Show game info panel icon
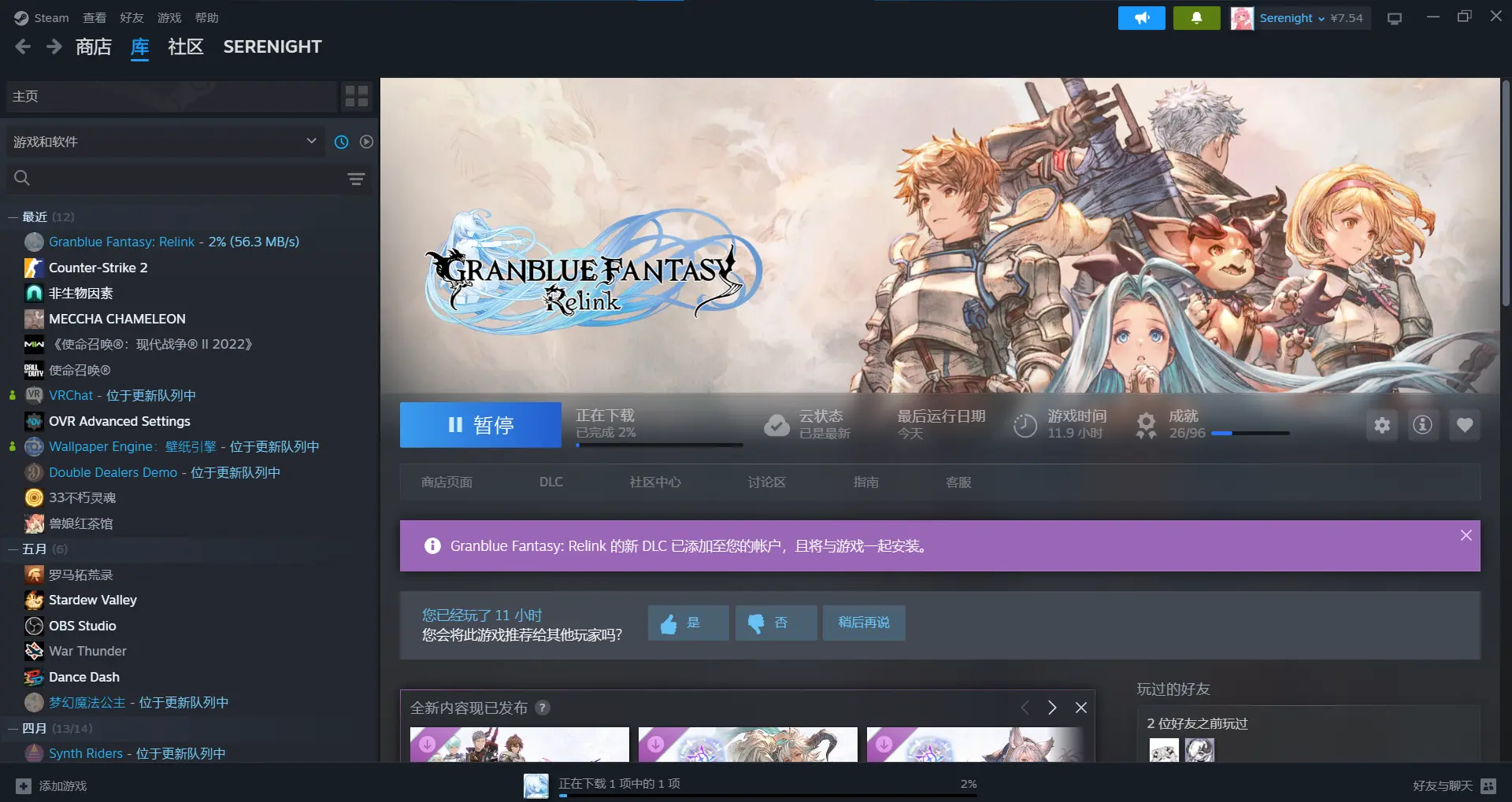 (1422, 425)
